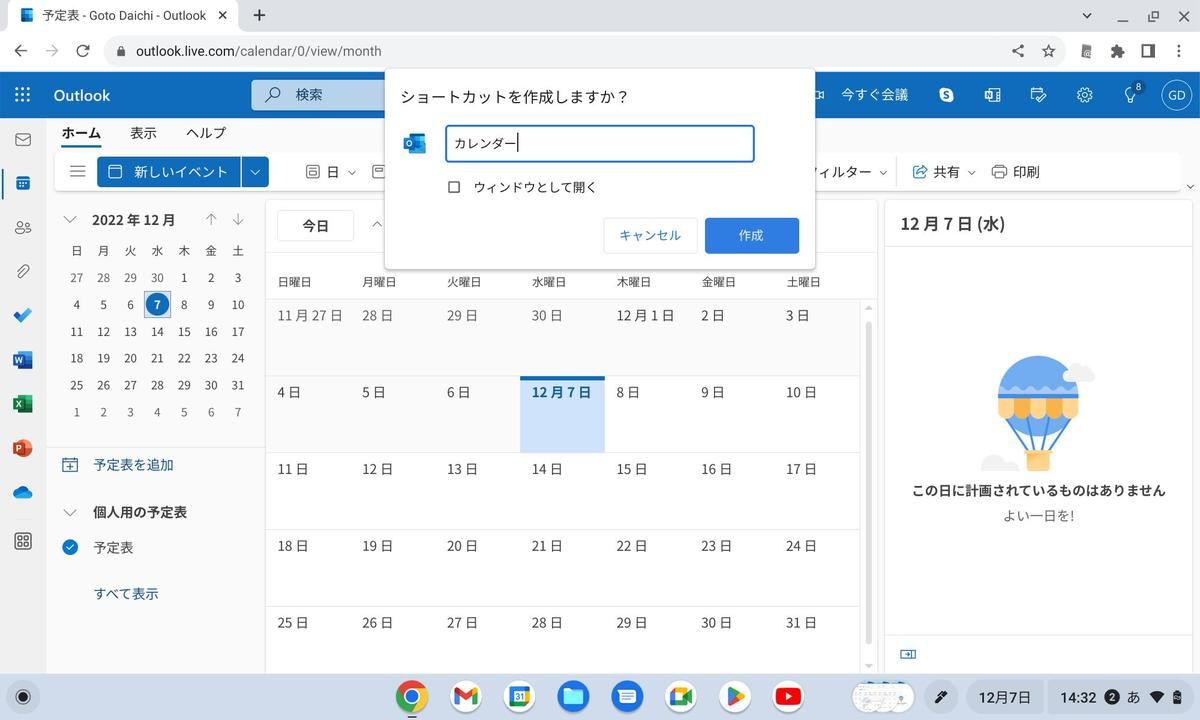Image resolution: width=1200 pixels, height=720 pixels.
Task: Share this page from the address bar
Action: (1017, 51)
